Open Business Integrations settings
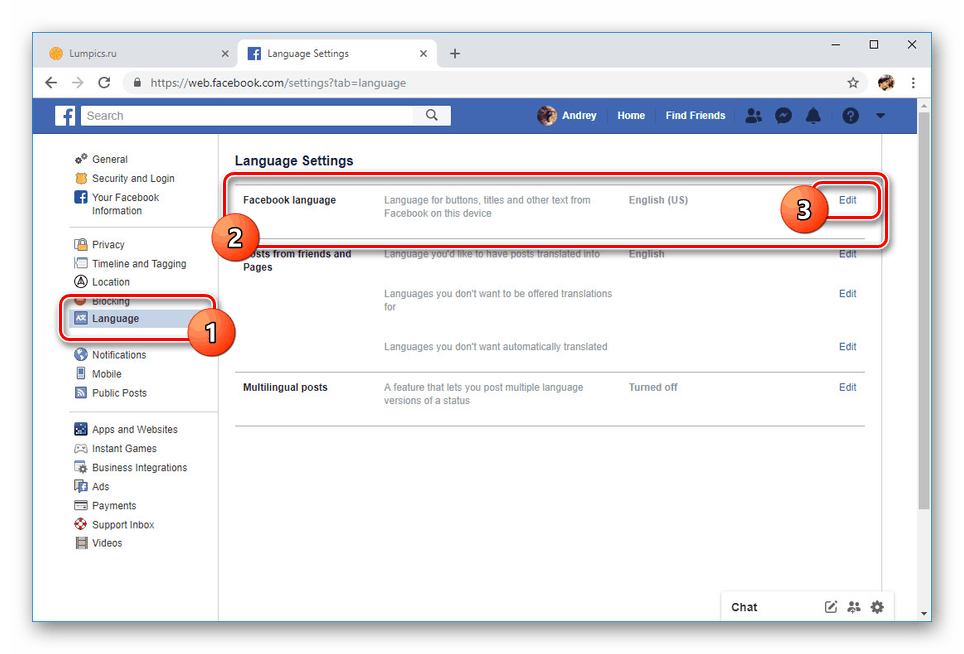 140,468
